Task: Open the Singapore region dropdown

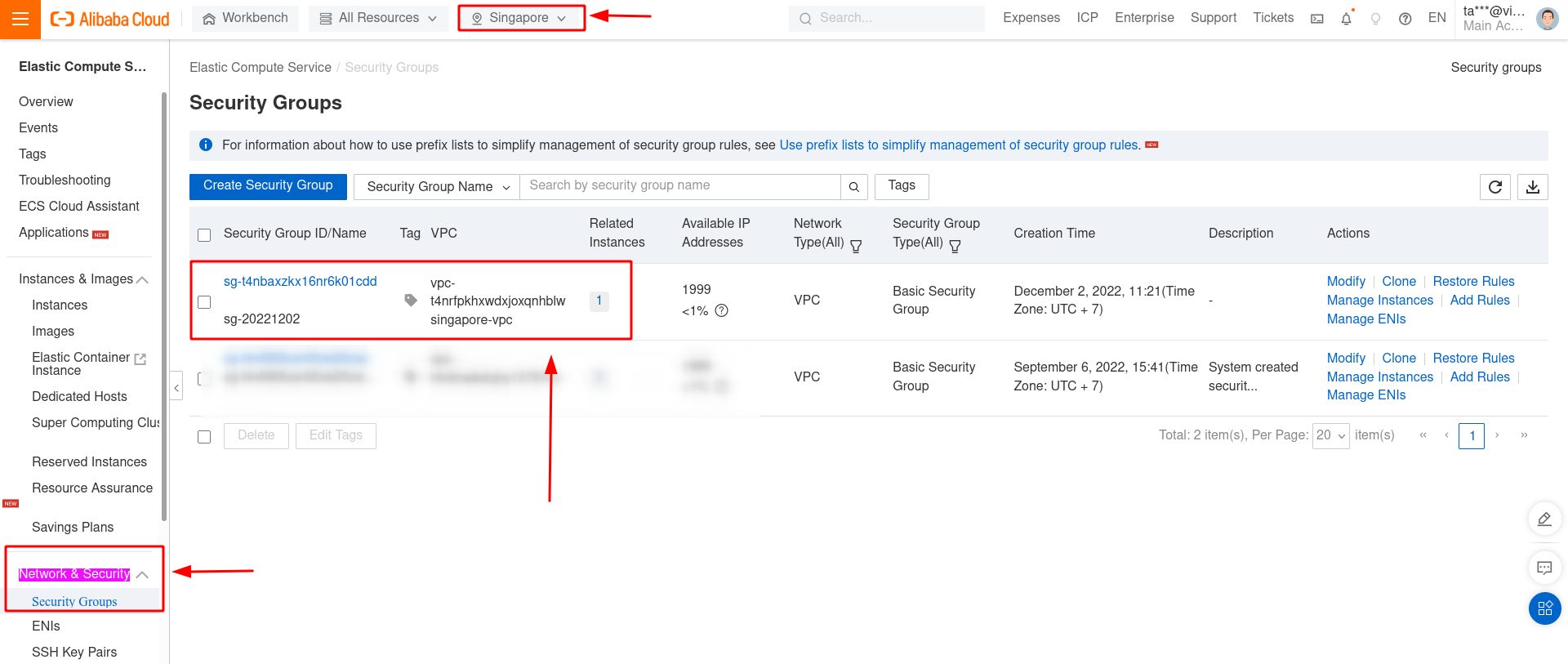Action: [x=520, y=18]
